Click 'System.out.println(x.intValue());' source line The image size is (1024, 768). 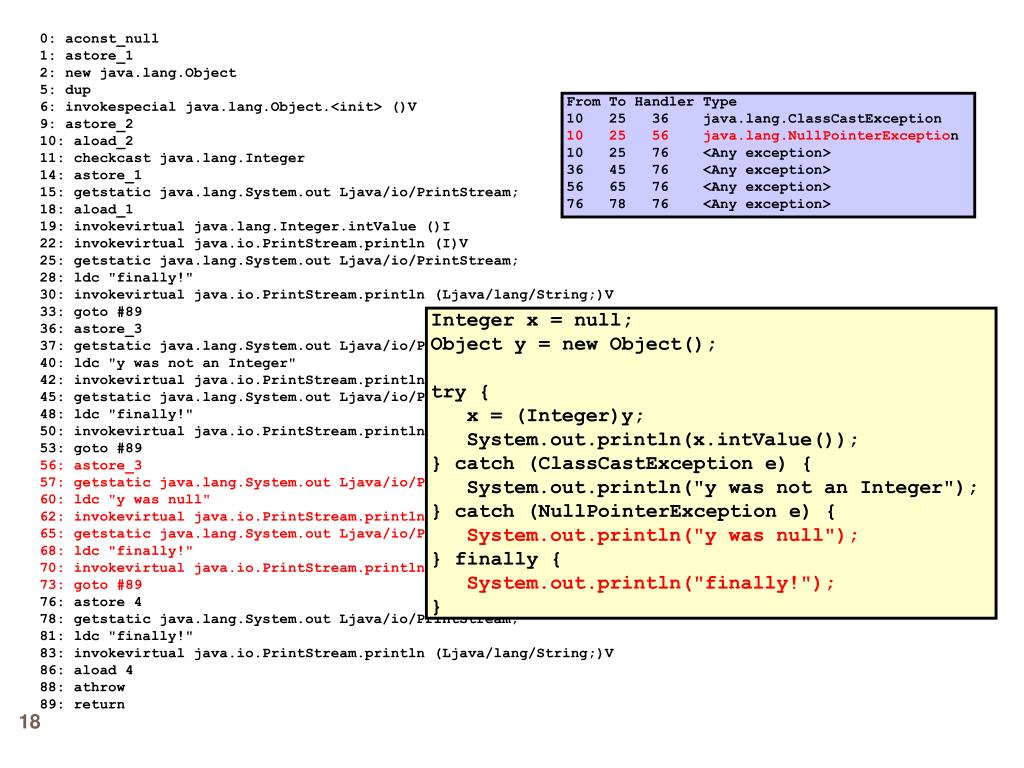click(x=662, y=440)
